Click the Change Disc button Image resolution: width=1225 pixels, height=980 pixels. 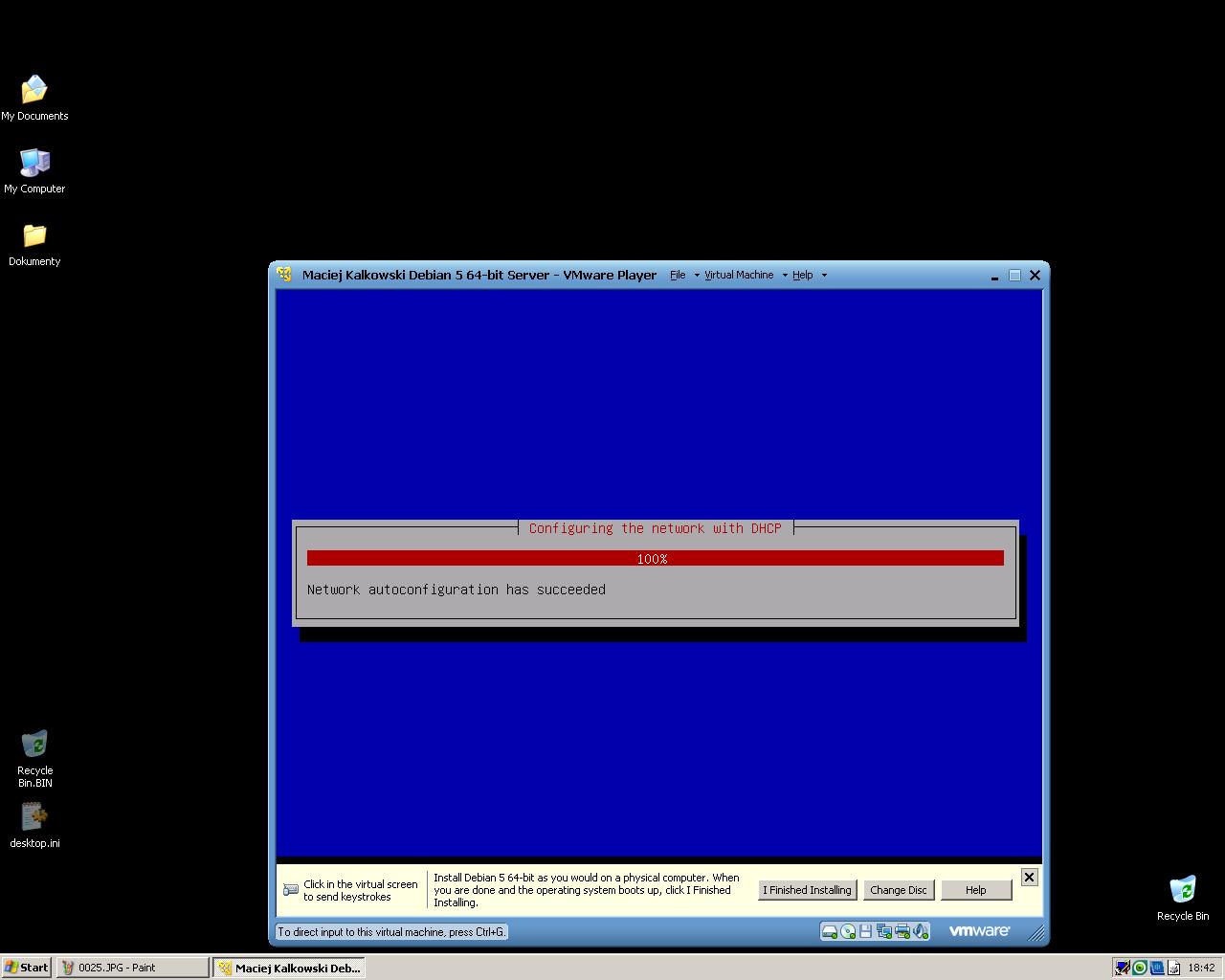coord(899,890)
